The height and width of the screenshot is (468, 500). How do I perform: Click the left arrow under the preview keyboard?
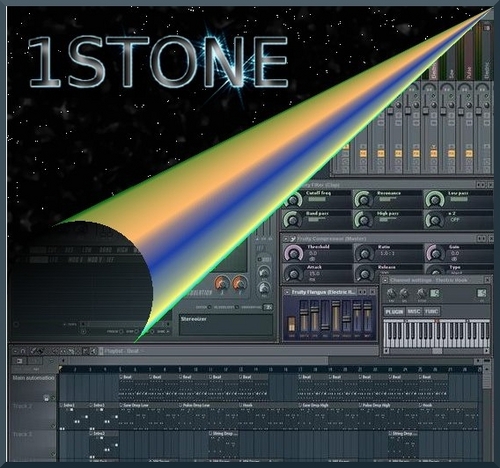point(386,351)
